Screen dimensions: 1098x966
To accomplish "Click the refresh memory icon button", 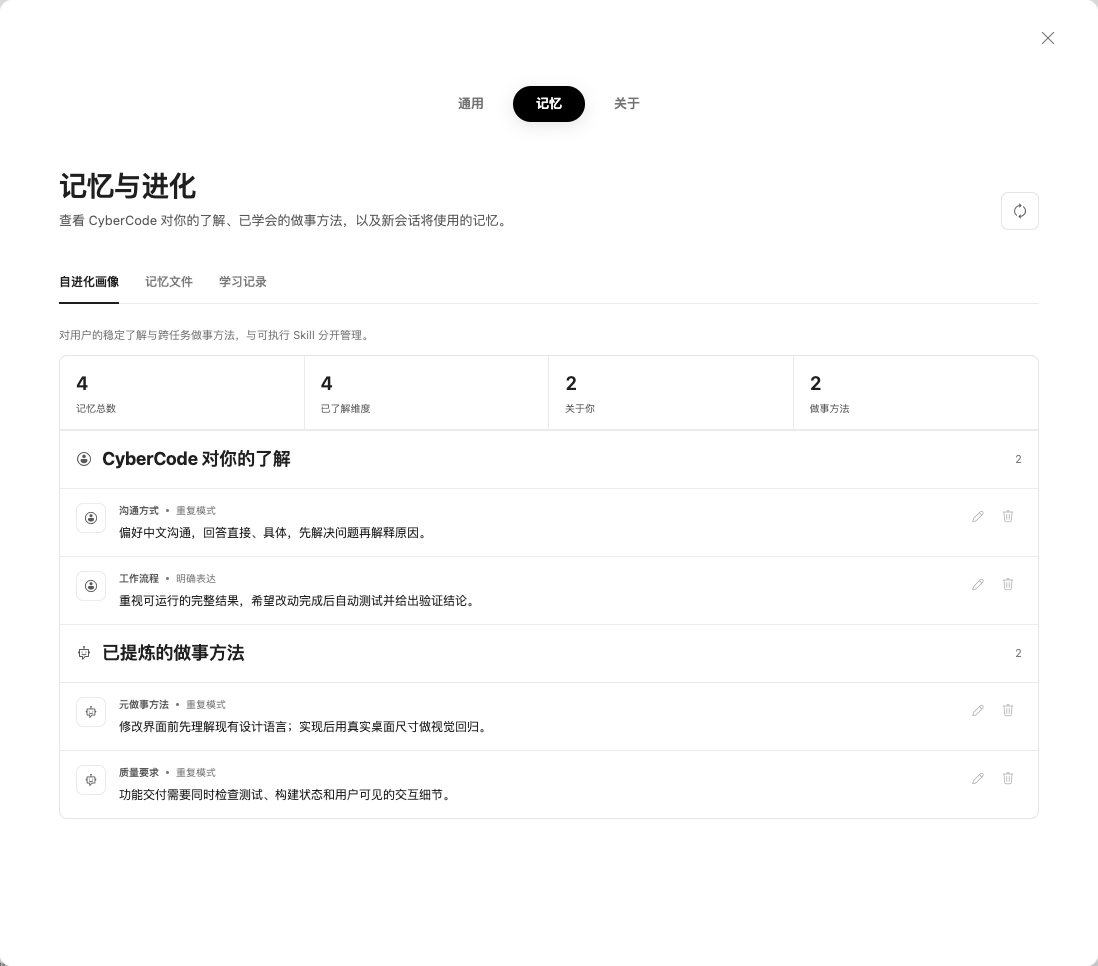I will point(1020,211).
